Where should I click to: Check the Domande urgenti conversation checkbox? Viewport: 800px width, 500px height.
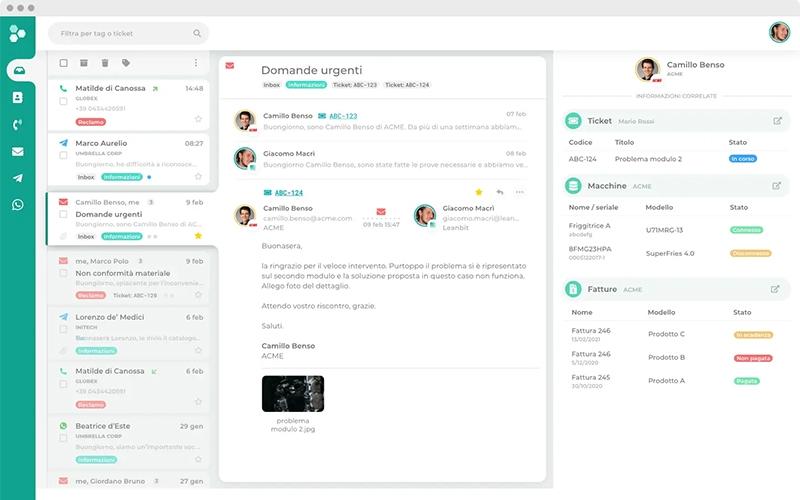[x=63, y=214]
